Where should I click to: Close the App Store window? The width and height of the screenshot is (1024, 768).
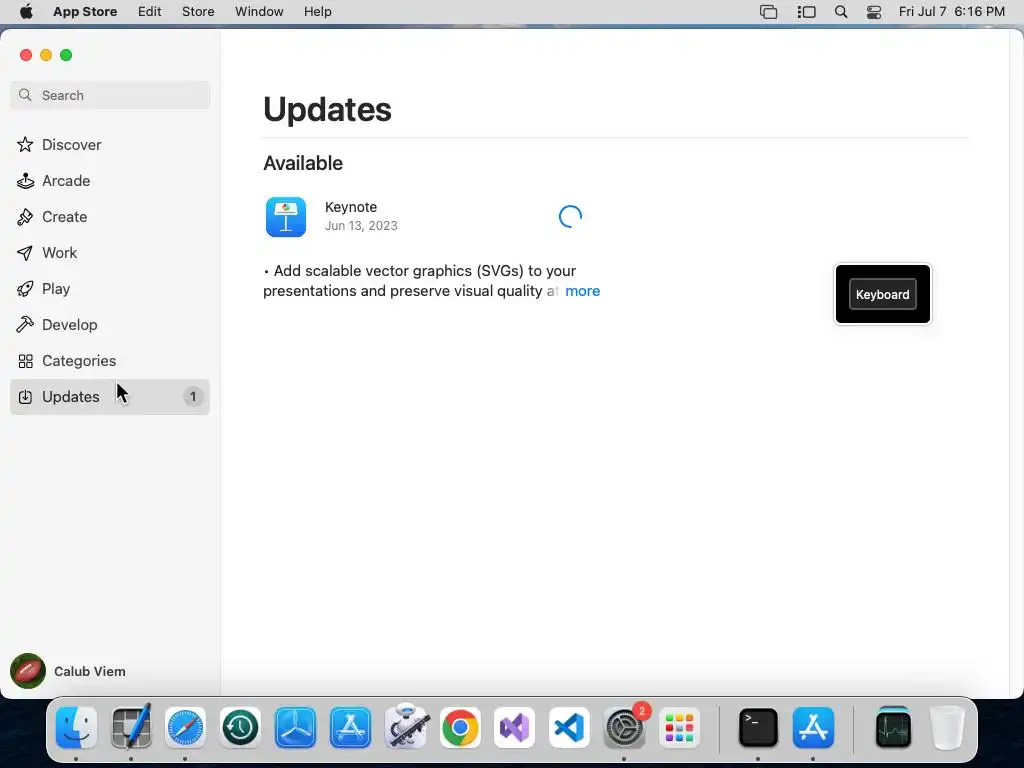point(26,55)
